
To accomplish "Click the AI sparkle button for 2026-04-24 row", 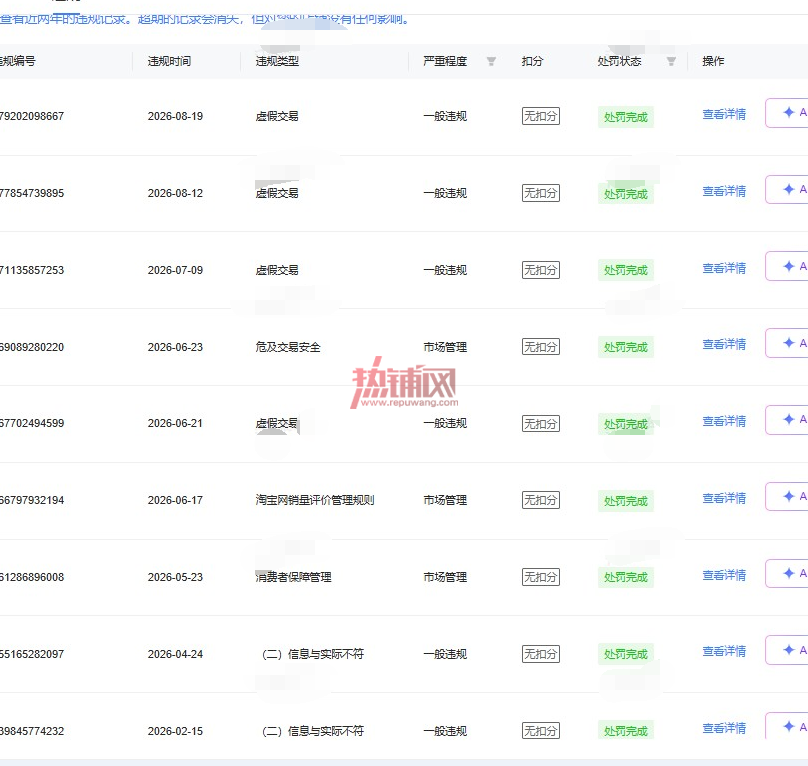I will pyautogui.click(x=787, y=650).
